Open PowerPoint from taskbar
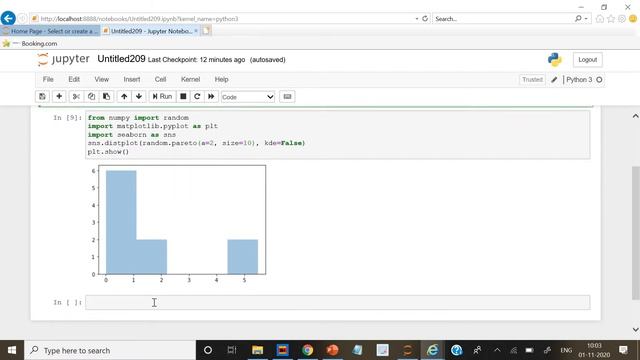640x360 pixels. click(x=332, y=350)
